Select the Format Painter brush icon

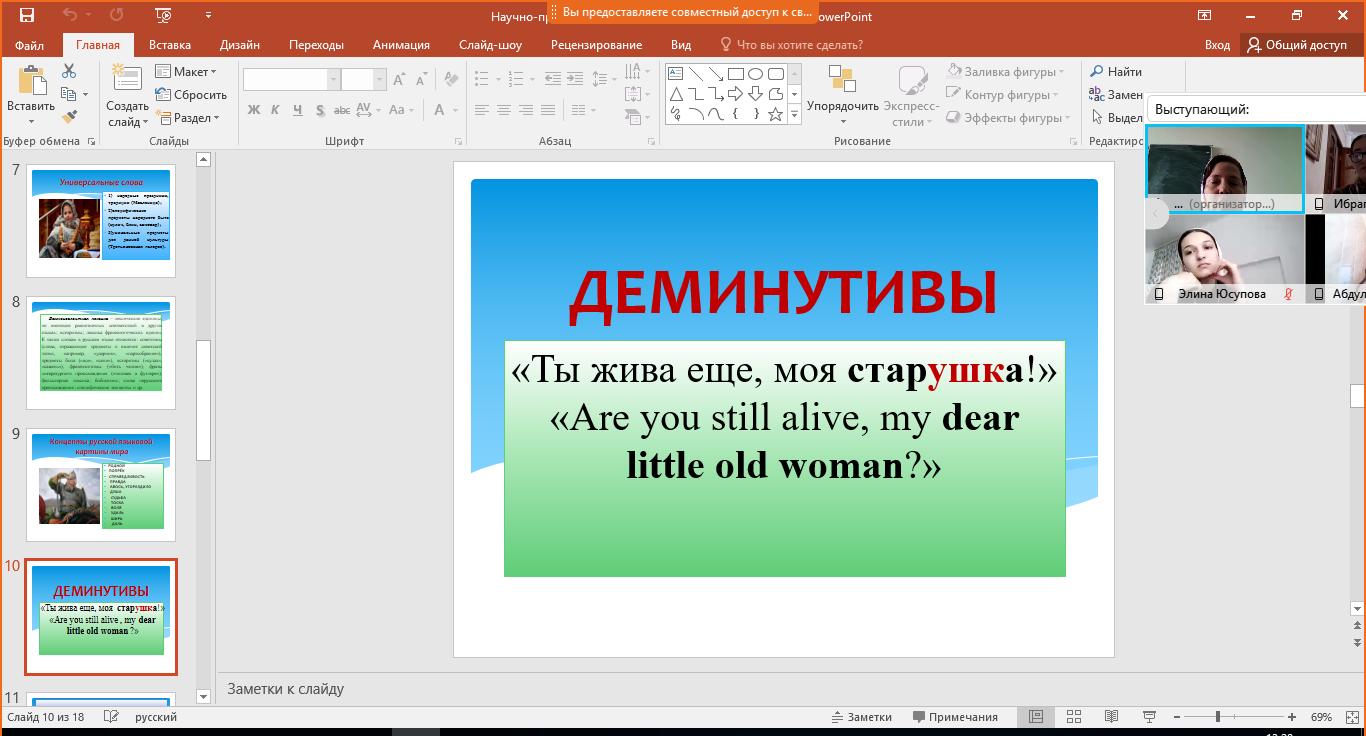click(69, 117)
